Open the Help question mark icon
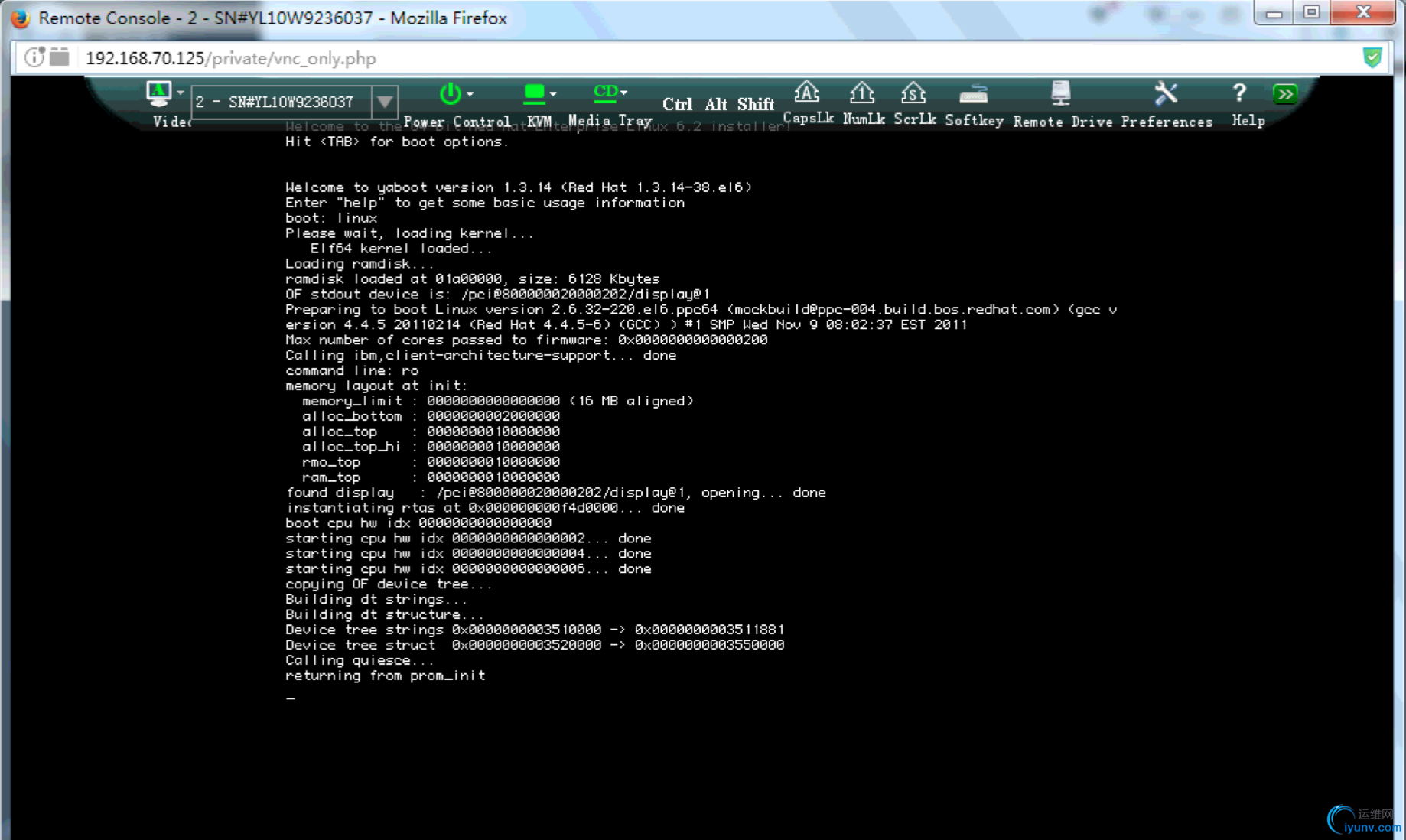This screenshot has height=840, width=1406. coord(1239,93)
